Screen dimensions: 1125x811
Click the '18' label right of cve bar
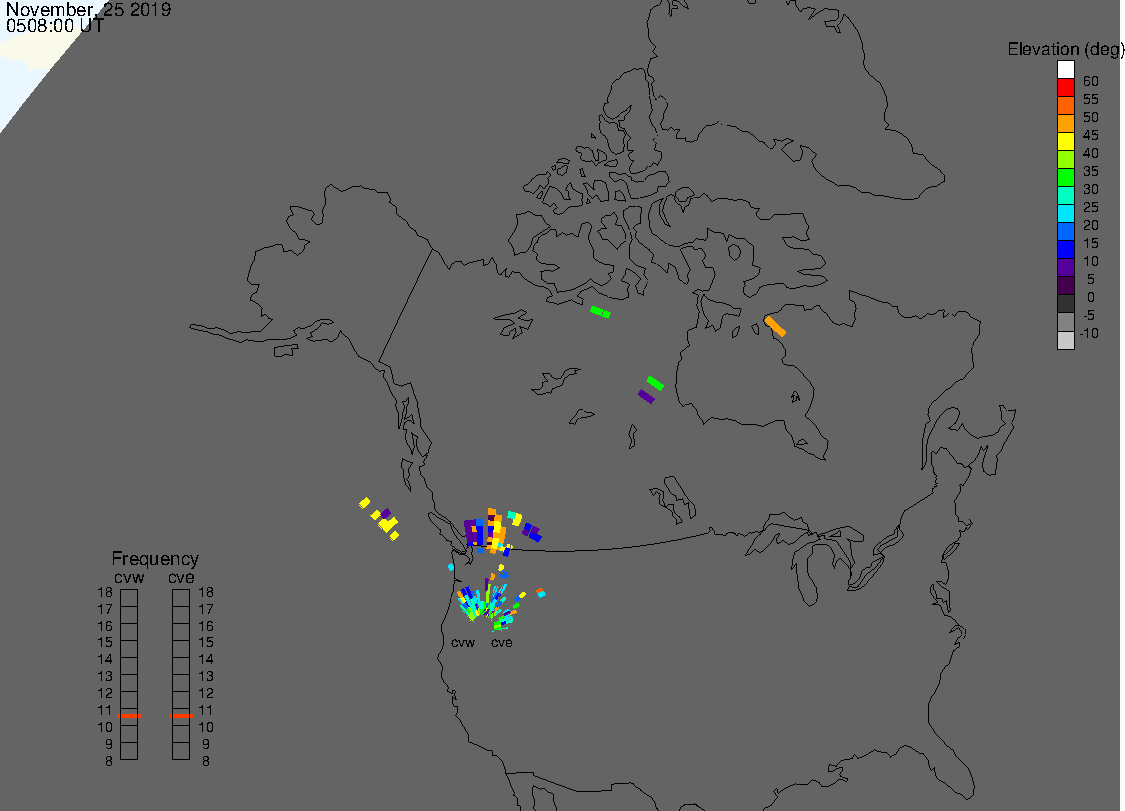tap(206, 592)
